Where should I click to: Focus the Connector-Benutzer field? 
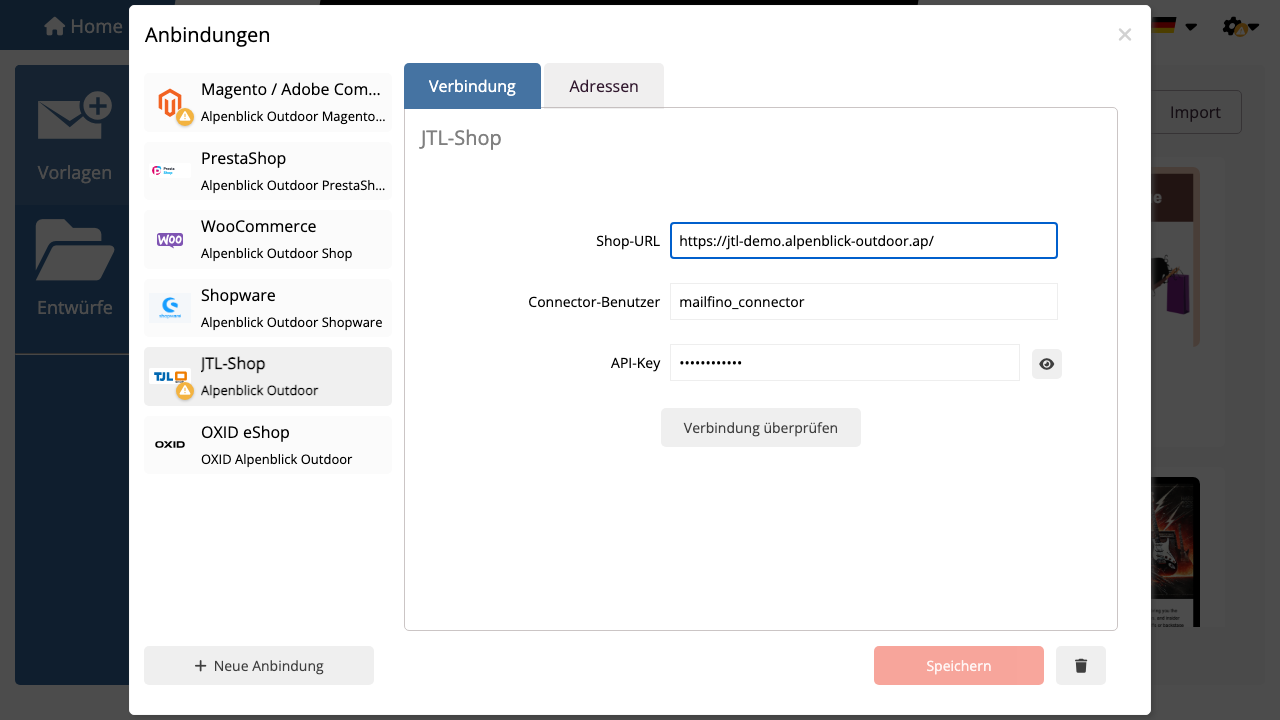[864, 301]
